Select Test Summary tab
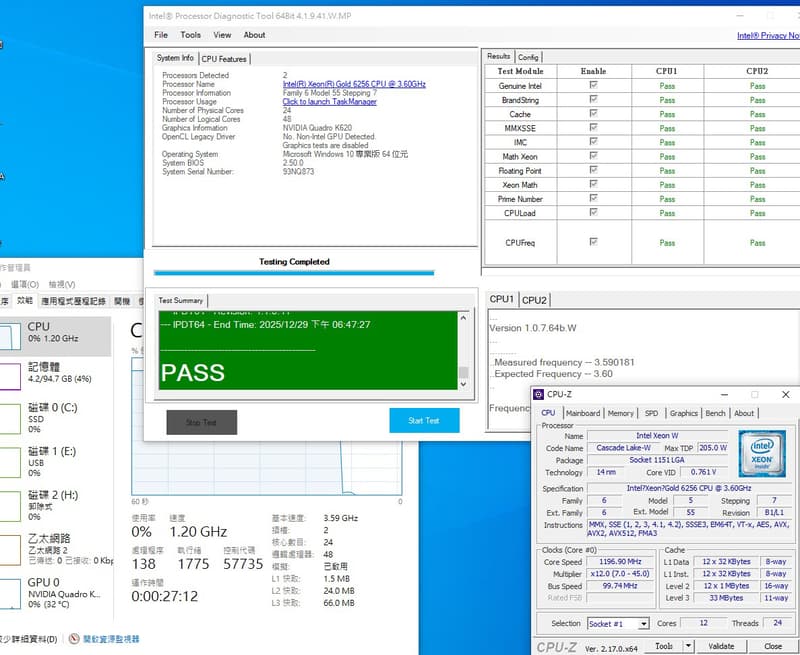This screenshot has height=655, width=800. [x=181, y=300]
